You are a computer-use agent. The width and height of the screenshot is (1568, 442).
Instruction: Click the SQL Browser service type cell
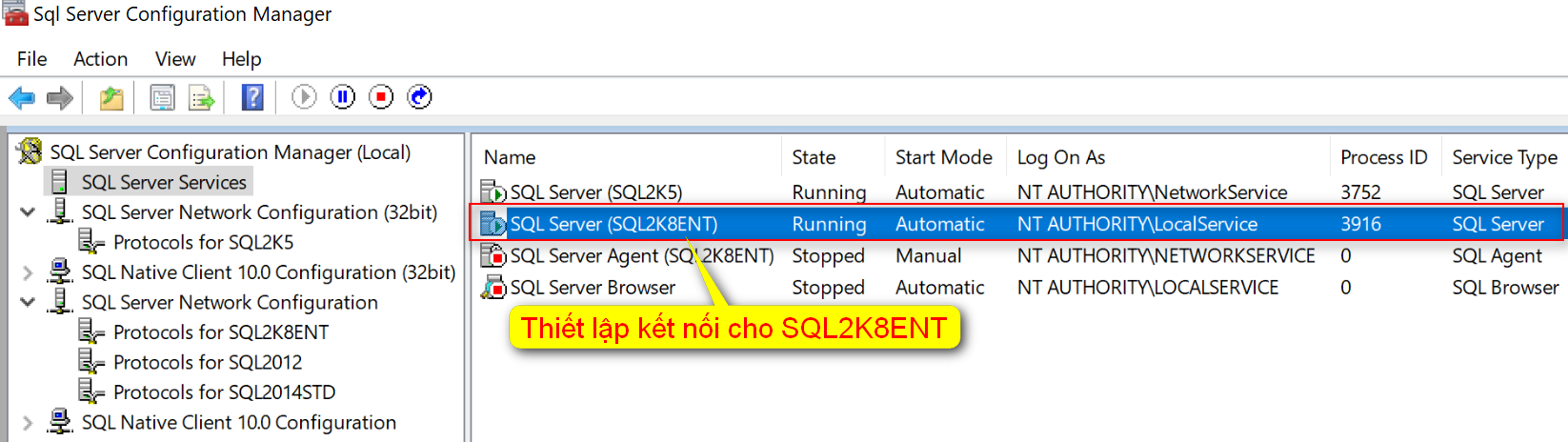point(1505,287)
